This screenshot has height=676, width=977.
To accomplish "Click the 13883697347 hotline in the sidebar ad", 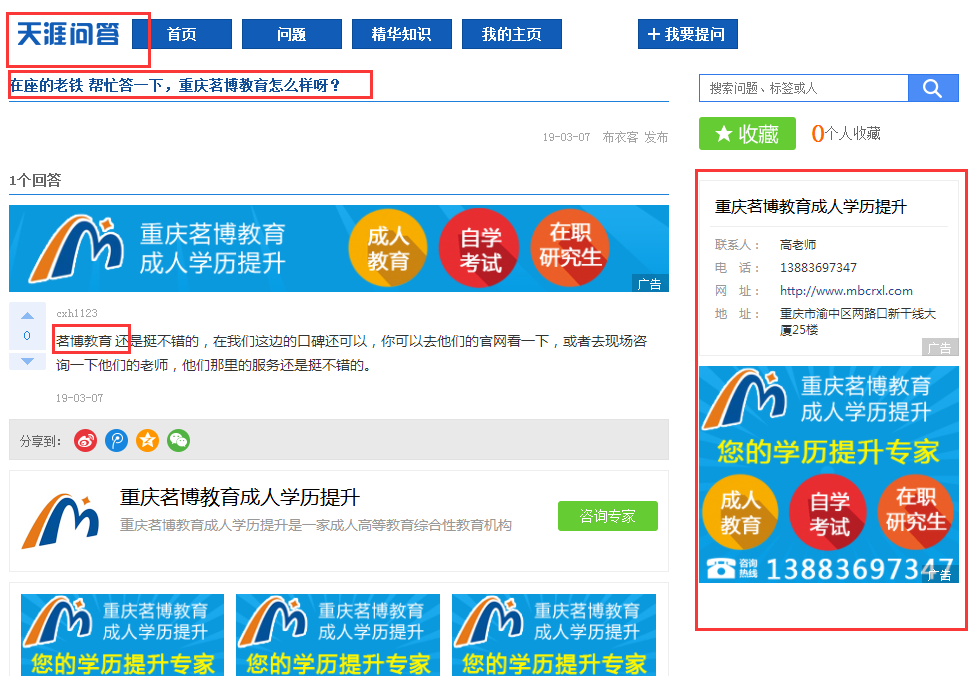I will [859, 569].
